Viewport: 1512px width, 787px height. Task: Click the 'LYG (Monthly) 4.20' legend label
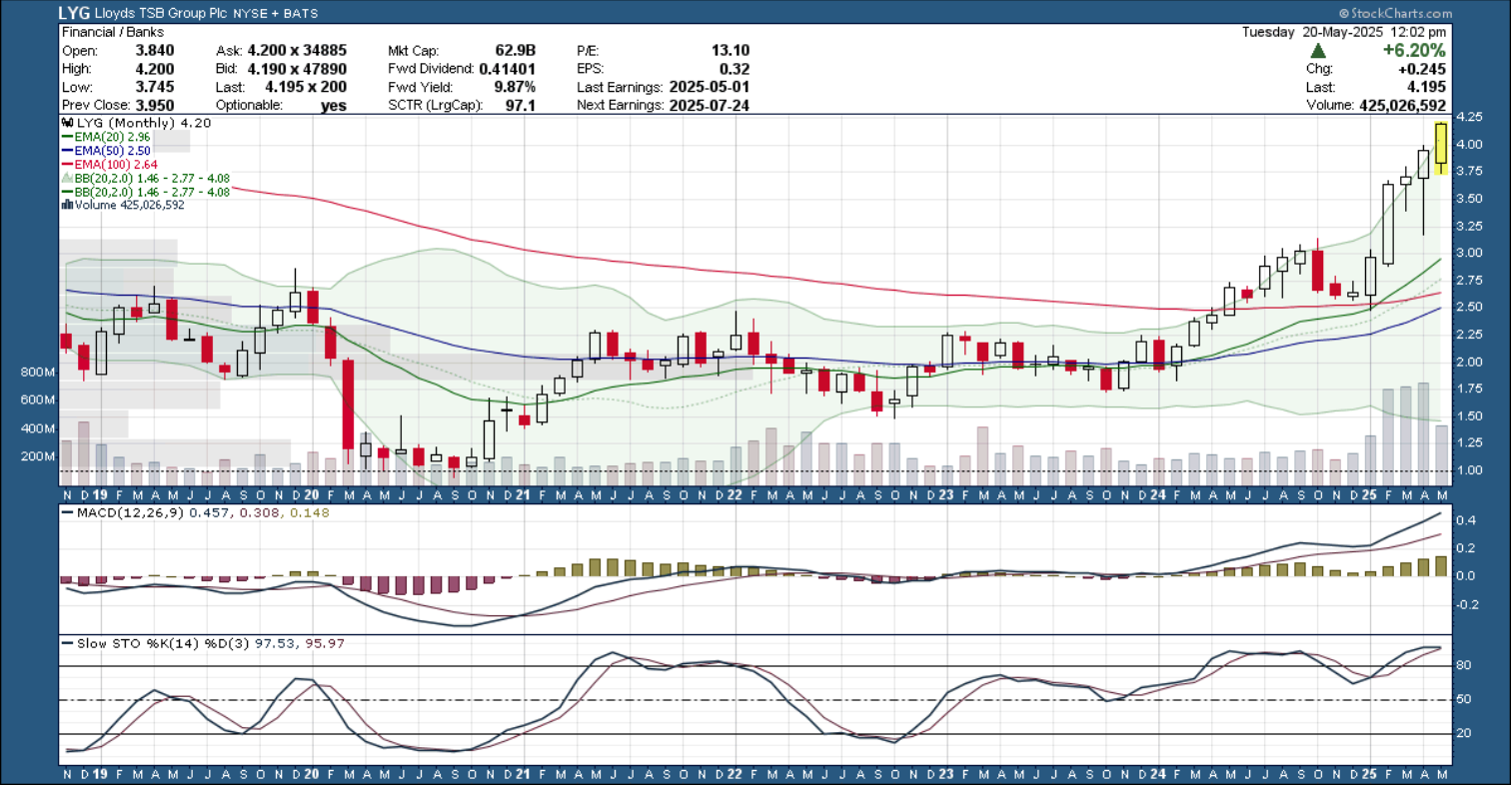tap(144, 123)
